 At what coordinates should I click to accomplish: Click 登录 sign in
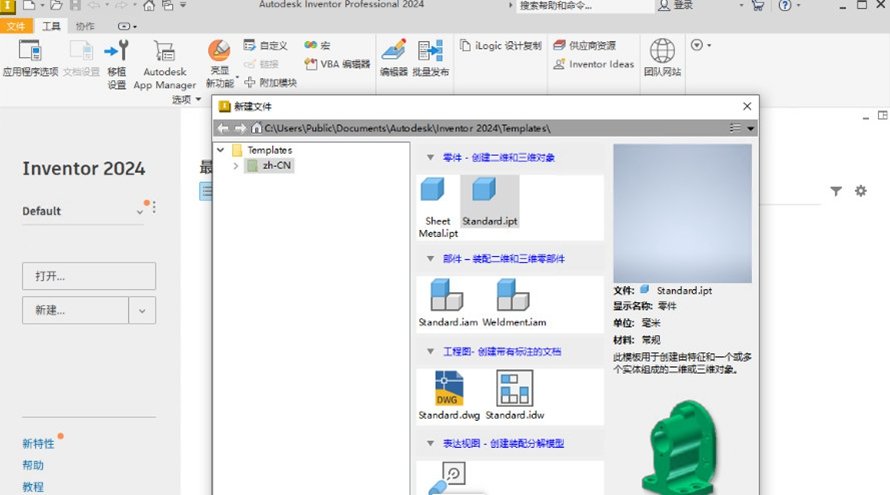(x=675, y=6)
